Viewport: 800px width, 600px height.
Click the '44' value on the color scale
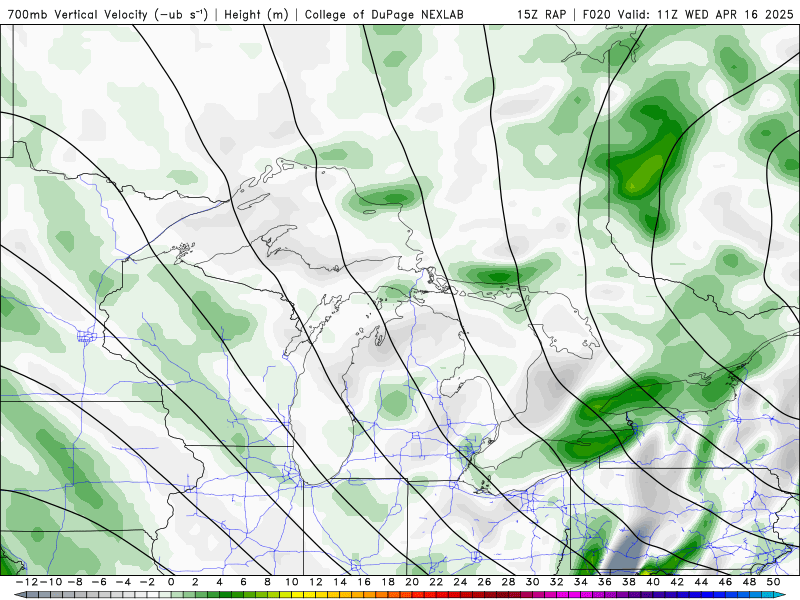click(x=701, y=582)
